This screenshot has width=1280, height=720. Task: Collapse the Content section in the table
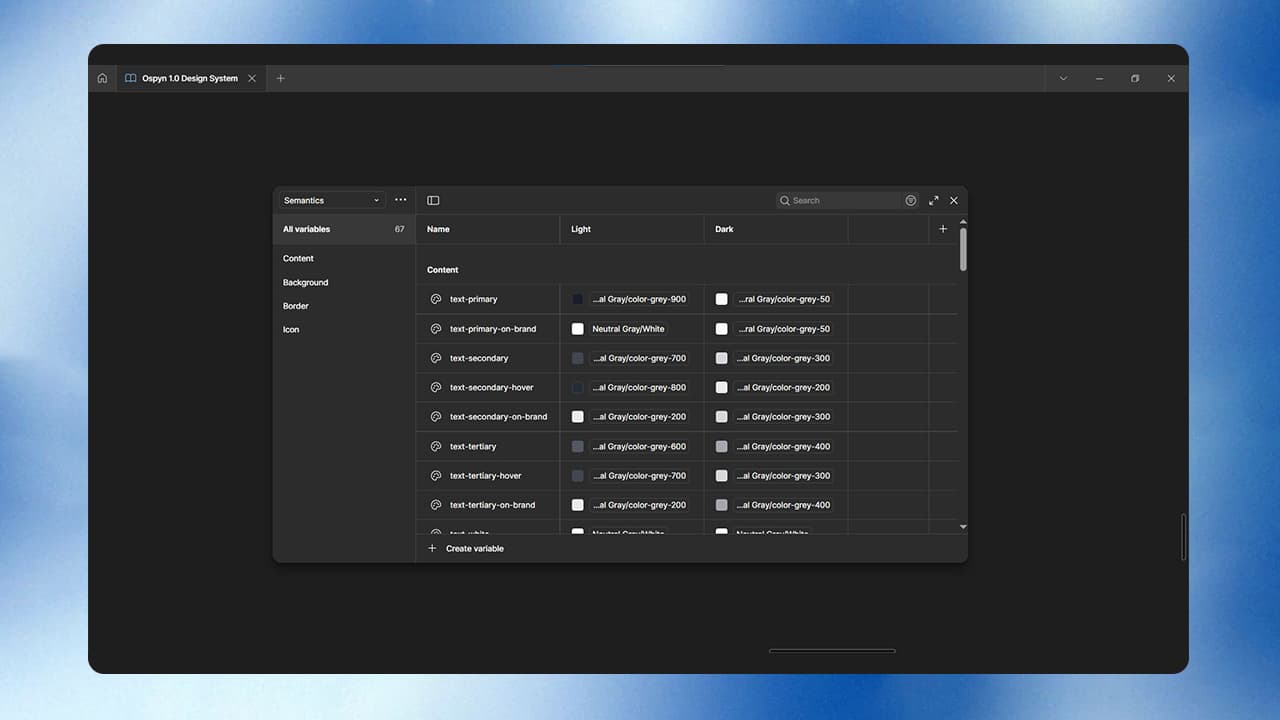pyautogui.click(x=442, y=269)
